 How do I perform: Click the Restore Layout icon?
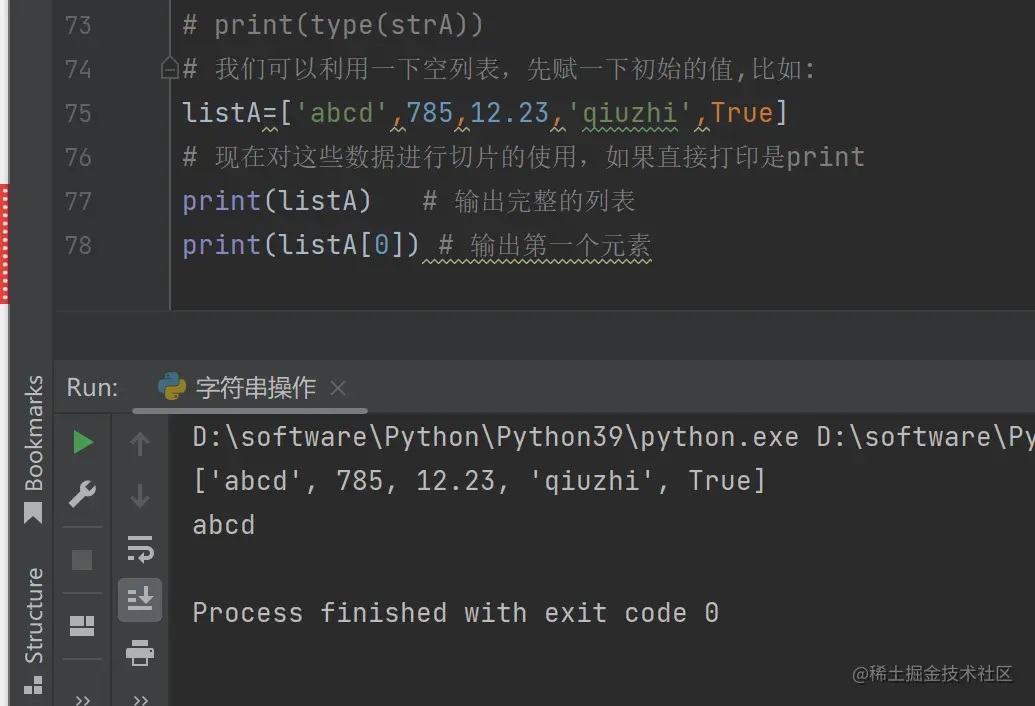82,626
